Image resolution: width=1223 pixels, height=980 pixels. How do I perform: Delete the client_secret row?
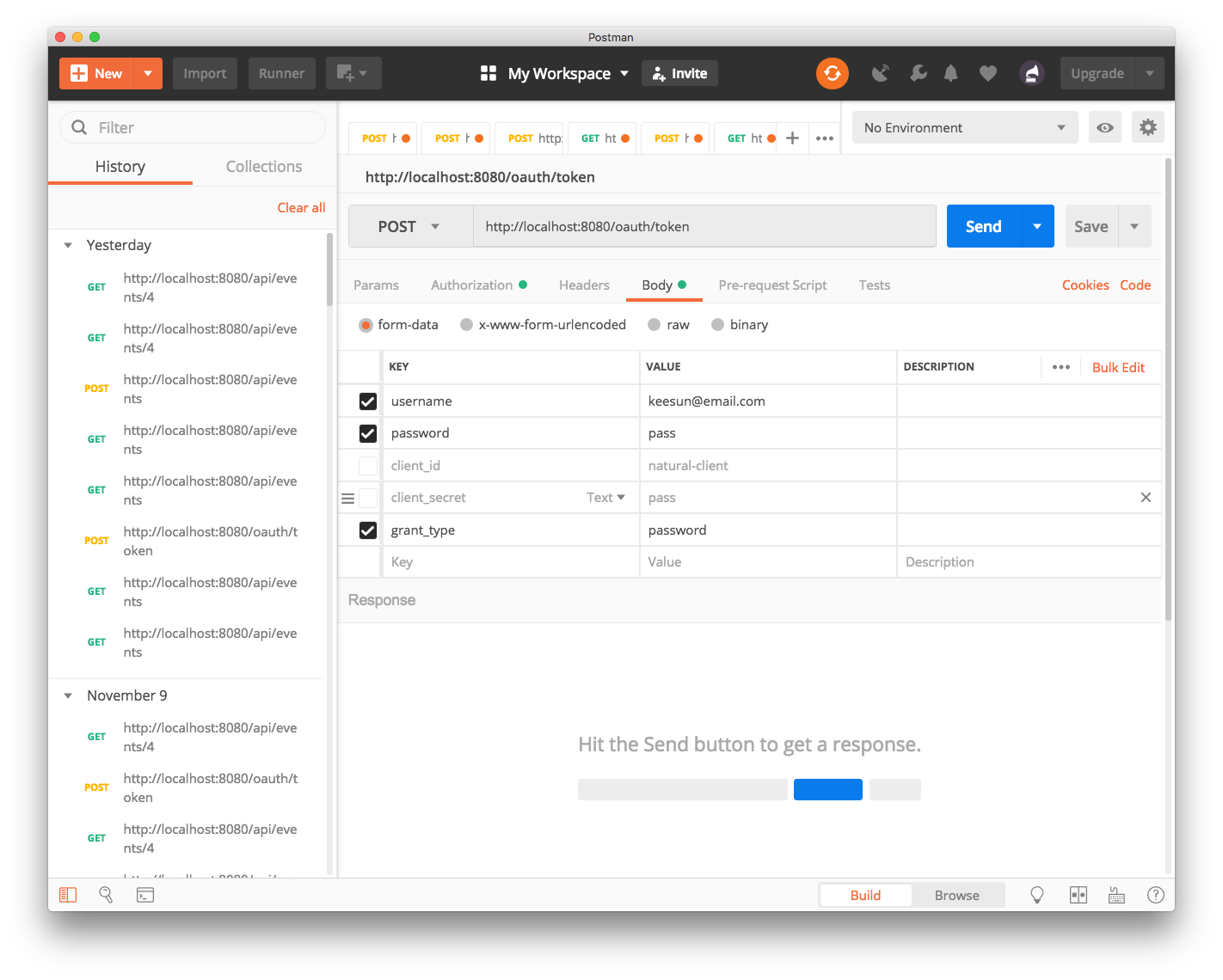(x=1146, y=498)
